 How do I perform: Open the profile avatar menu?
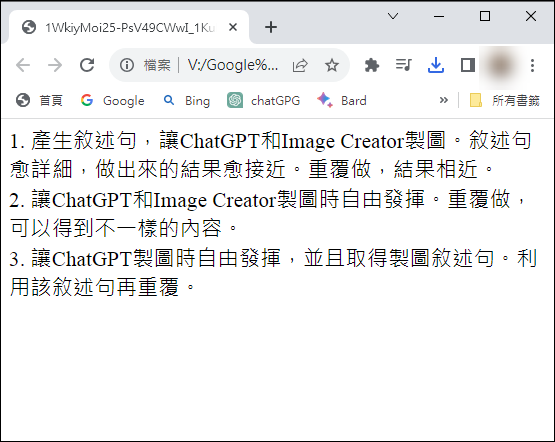(500, 65)
